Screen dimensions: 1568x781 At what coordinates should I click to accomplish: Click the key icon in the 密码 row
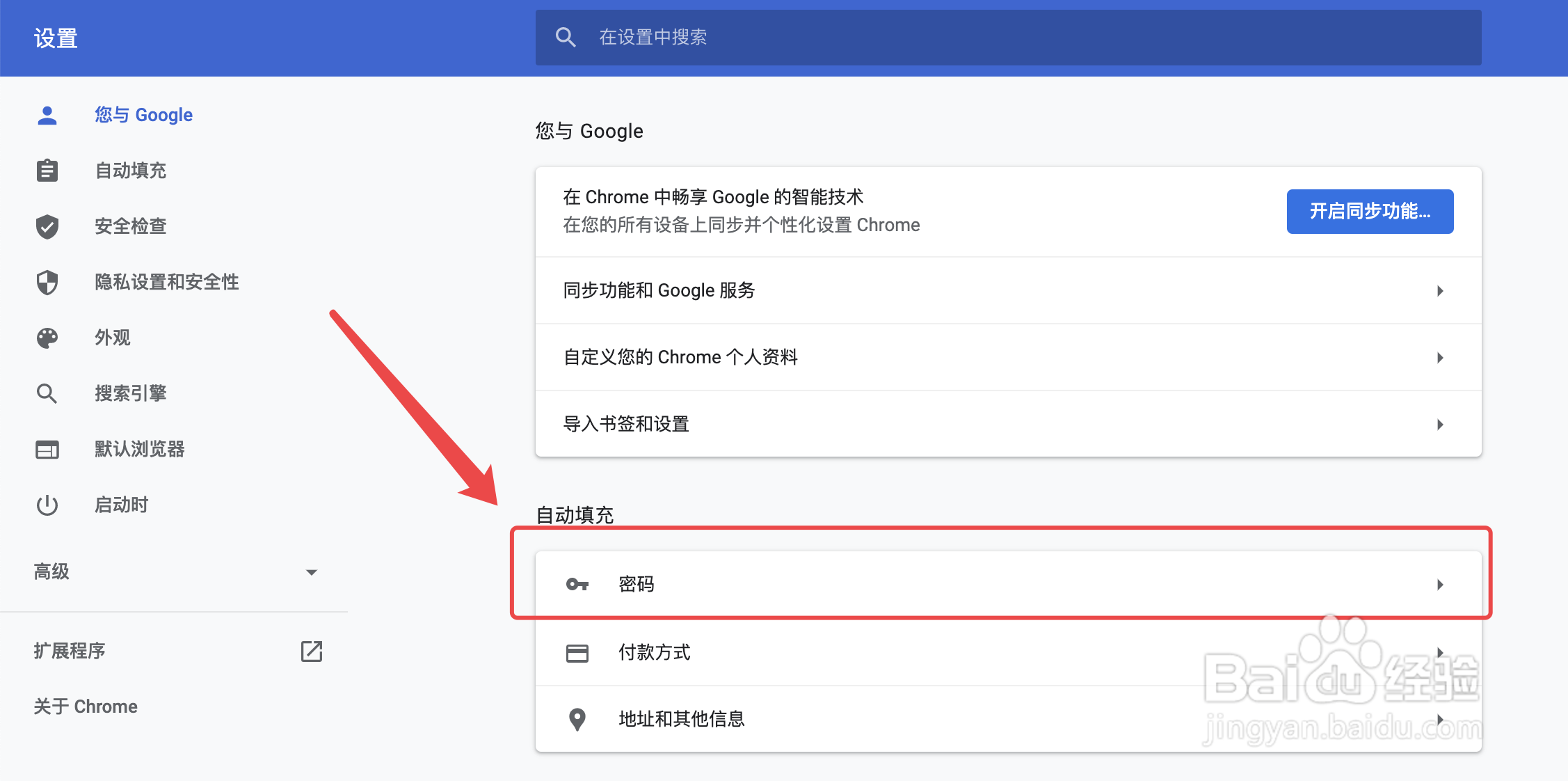pos(577,584)
